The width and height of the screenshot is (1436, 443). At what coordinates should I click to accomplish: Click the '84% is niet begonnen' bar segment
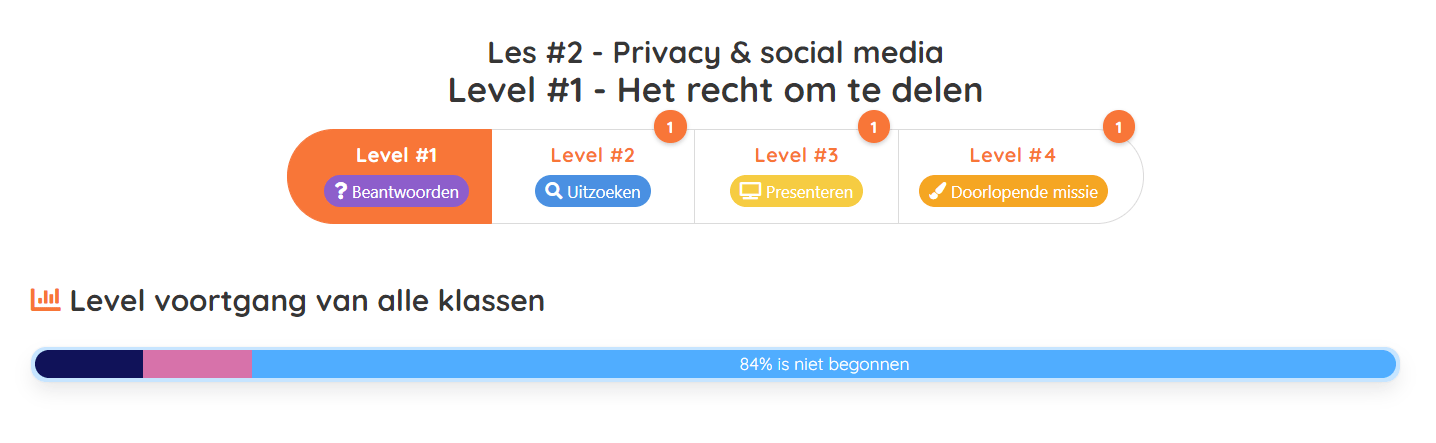[x=824, y=364]
